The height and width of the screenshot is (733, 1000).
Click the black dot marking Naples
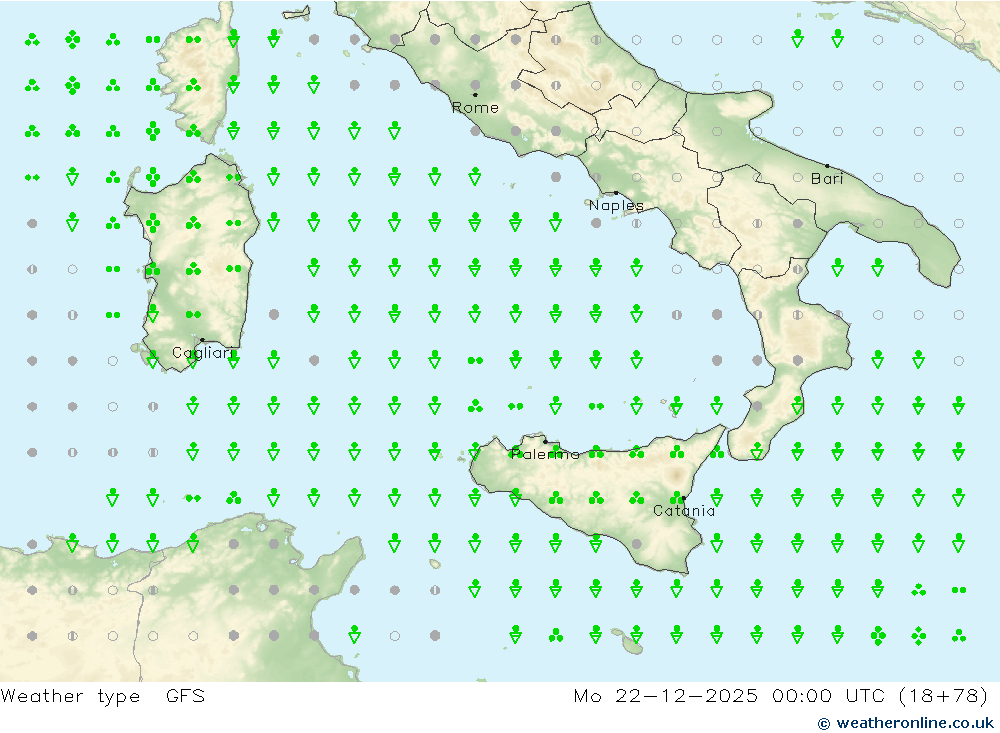pos(616,193)
